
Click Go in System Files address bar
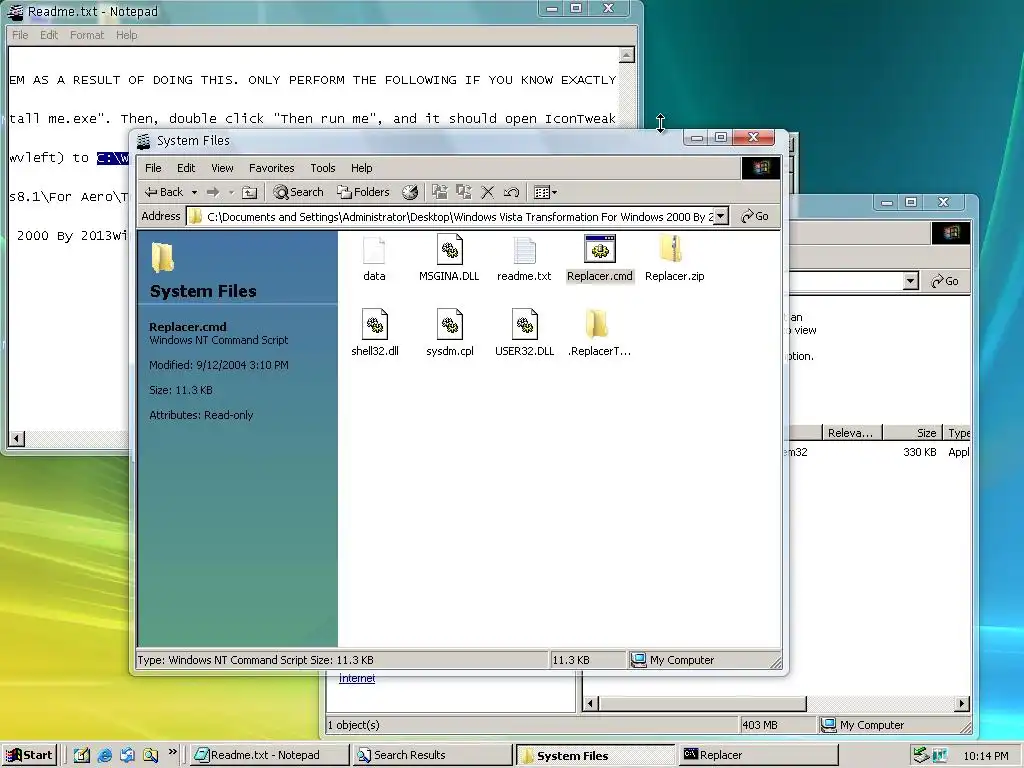pyautogui.click(x=755, y=216)
